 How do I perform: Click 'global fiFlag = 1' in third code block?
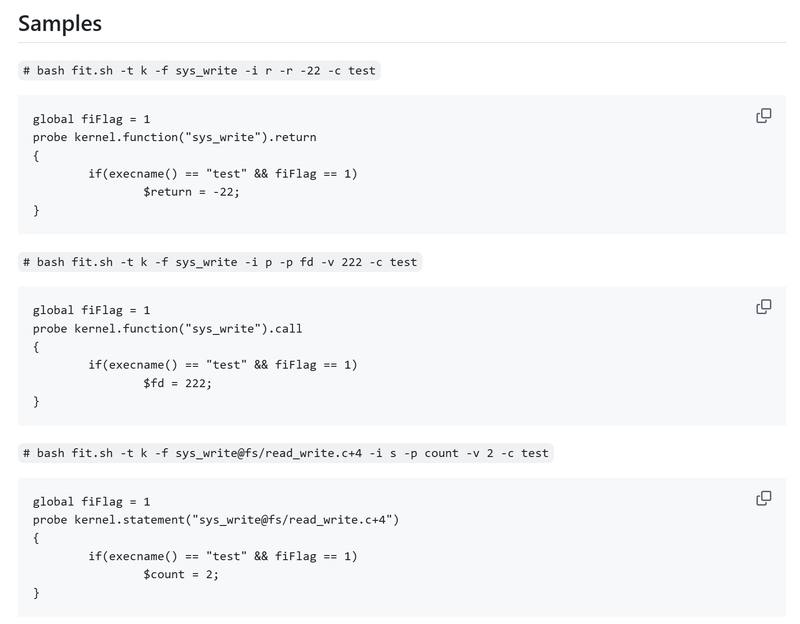(x=91, y=502)
